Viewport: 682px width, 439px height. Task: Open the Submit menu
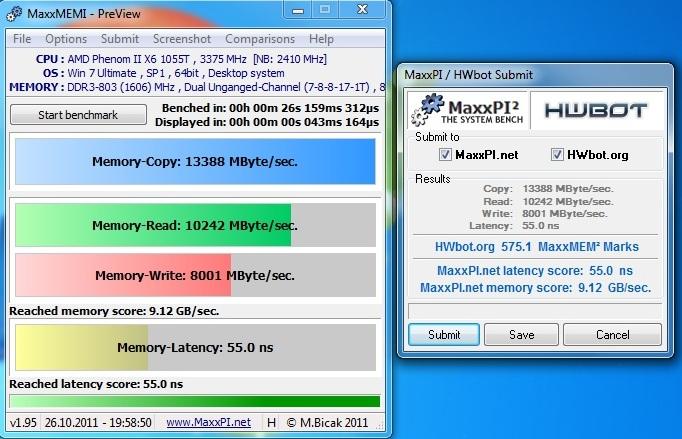point(120,39)
